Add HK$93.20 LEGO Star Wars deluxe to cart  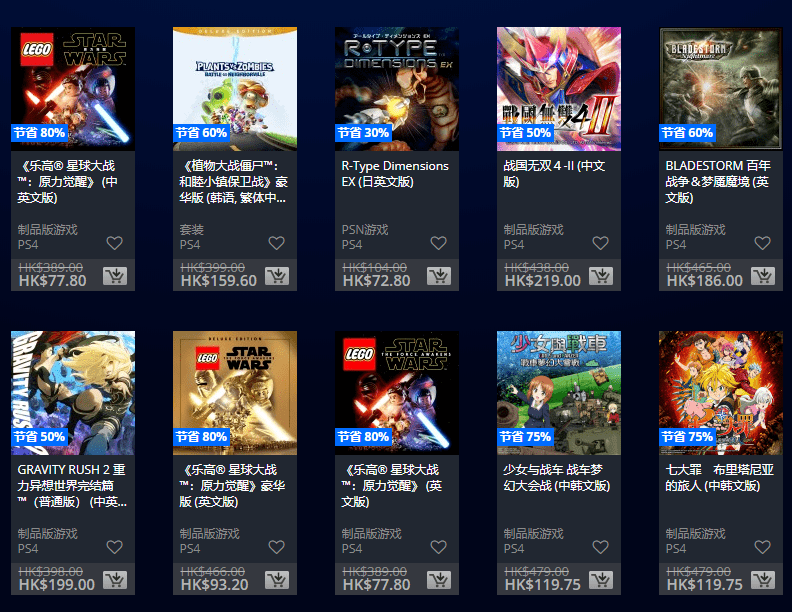click(277, 580)
